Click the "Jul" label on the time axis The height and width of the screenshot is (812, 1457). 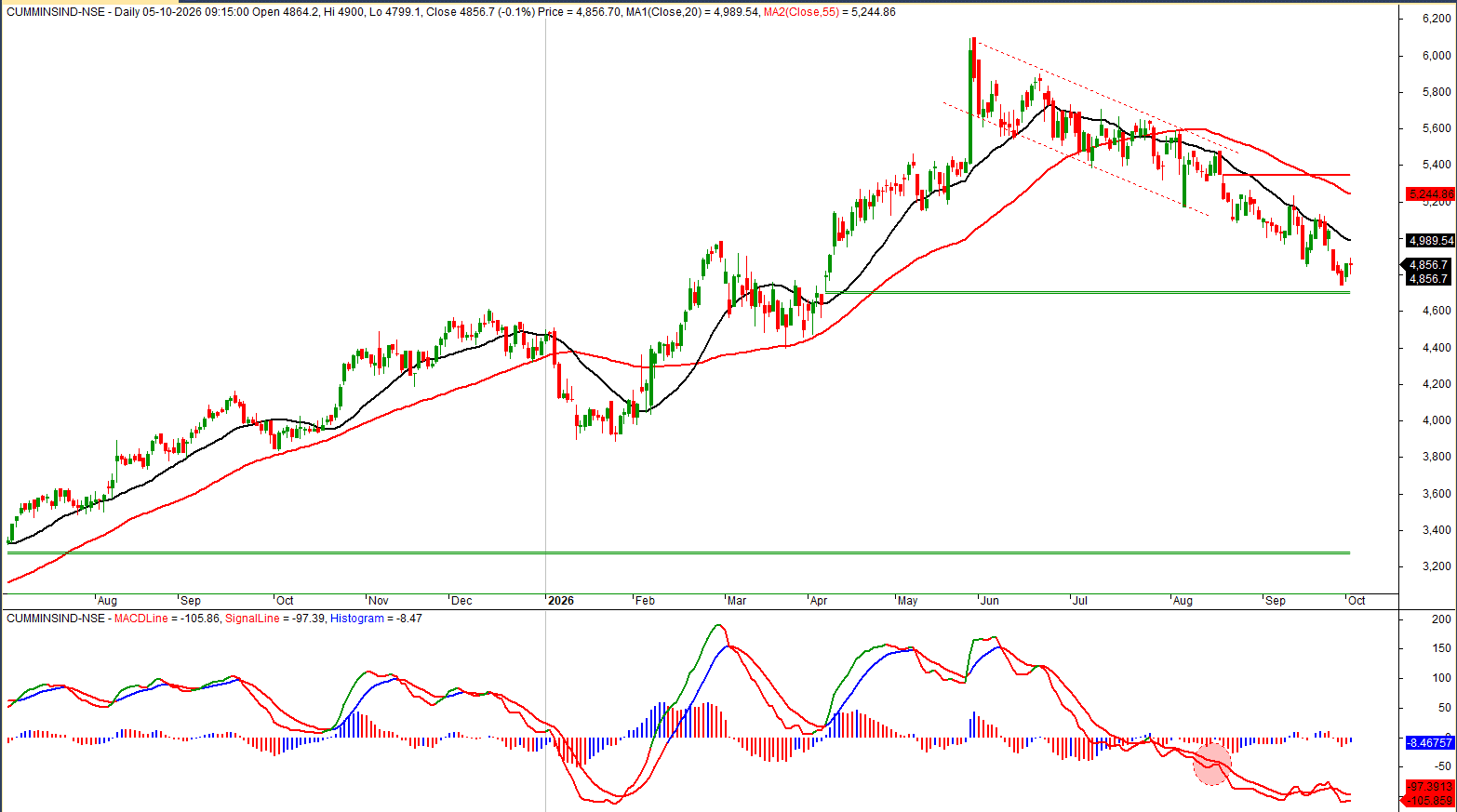[x=1080, y=601]
